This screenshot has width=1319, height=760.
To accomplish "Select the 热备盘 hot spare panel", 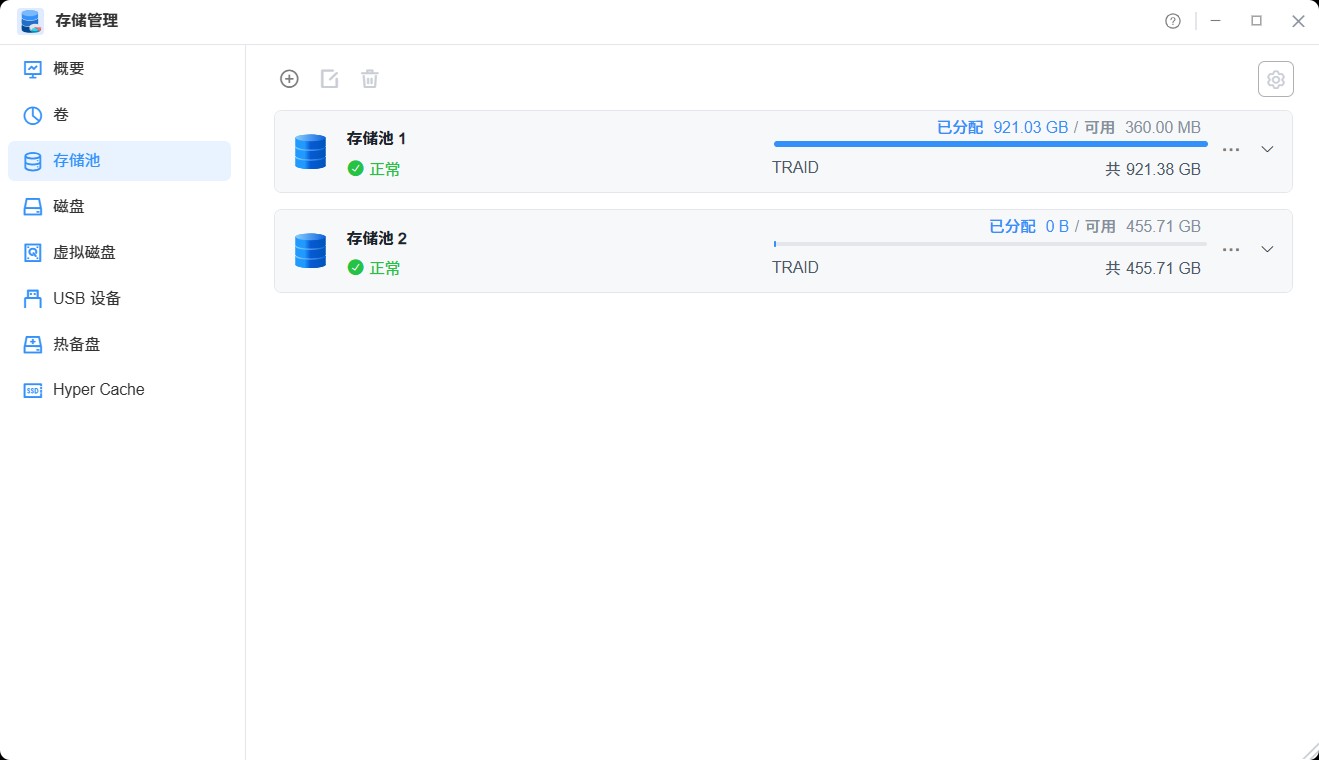I will tap(75, 344).
